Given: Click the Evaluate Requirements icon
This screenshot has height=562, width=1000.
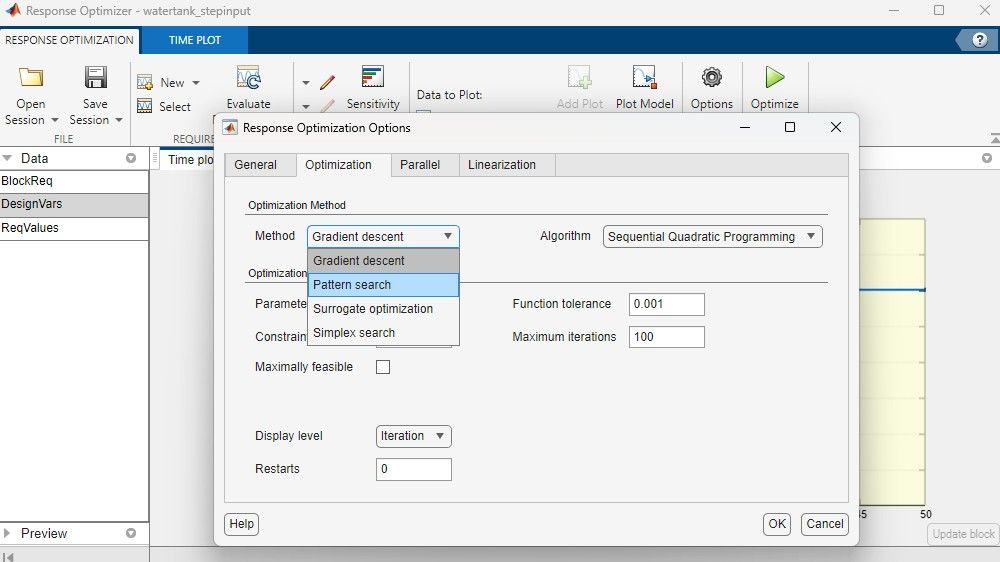Looking at the screenshot, I should tap(248, 80).
